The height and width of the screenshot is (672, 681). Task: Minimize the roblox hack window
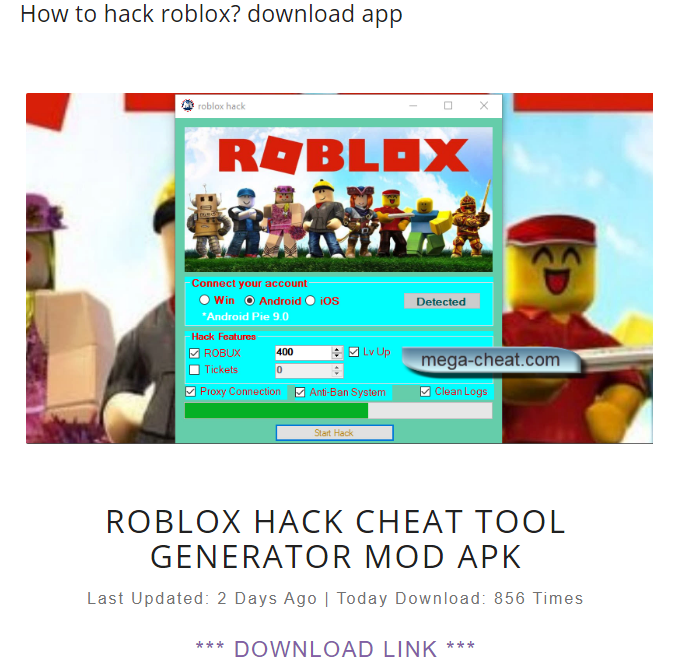click(413, 106)
